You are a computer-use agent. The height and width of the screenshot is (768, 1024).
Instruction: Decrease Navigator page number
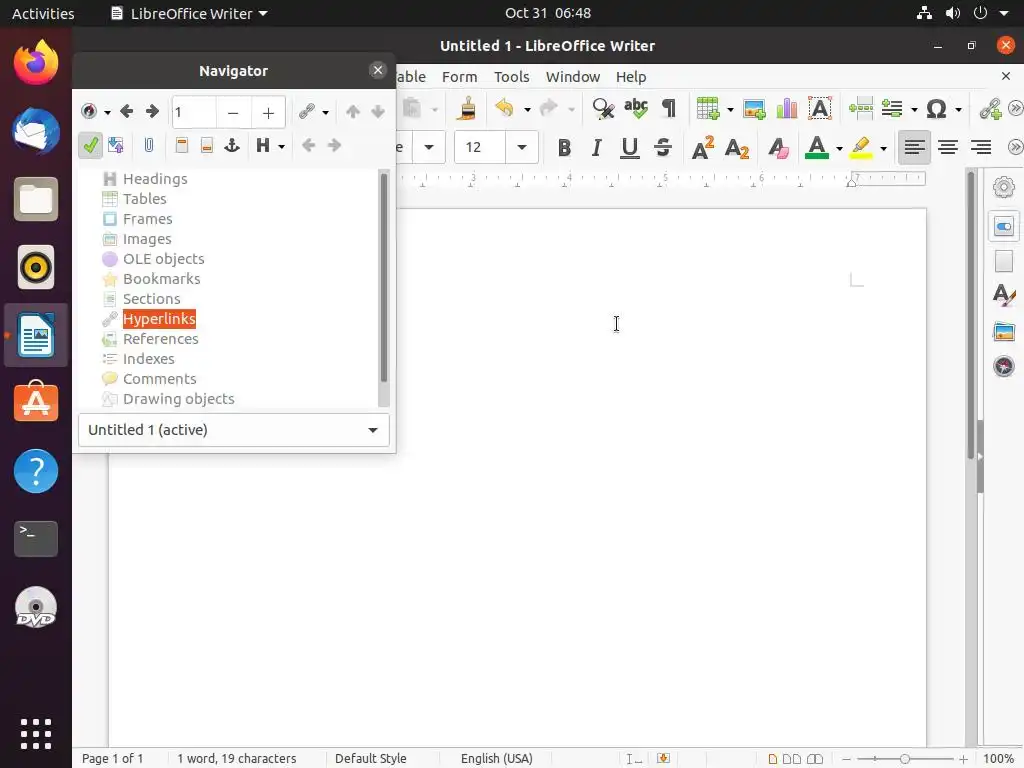pos(233,112)
